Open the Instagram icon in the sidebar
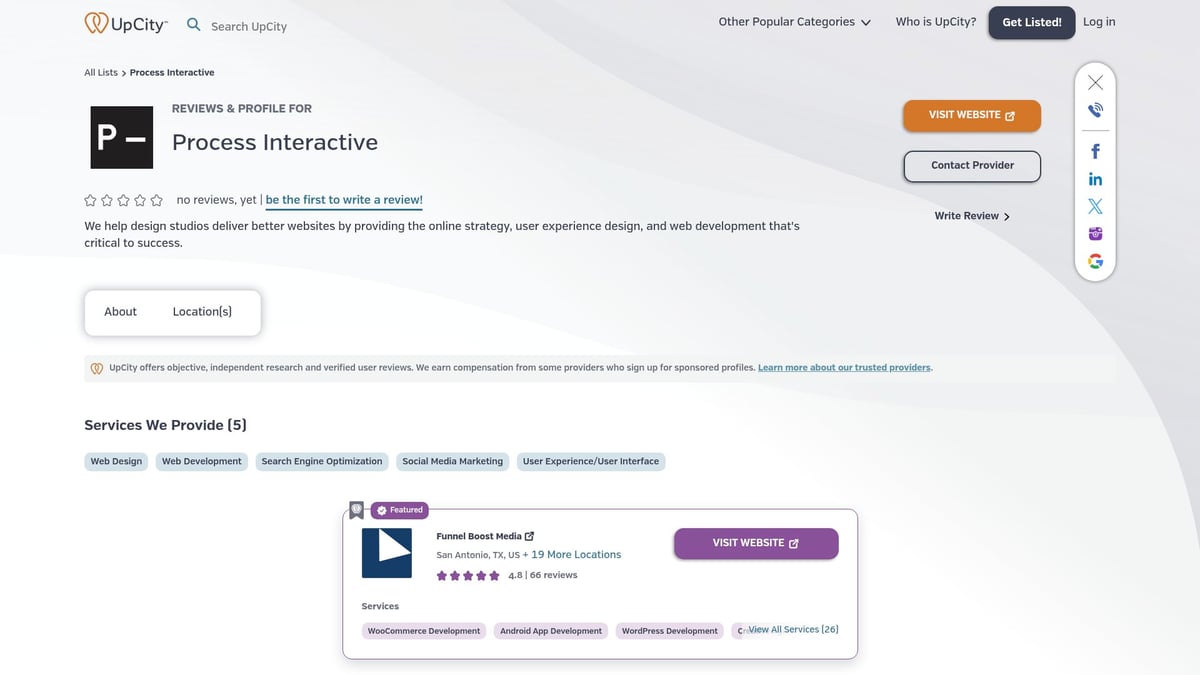This screenshot has height=675, width=1200. point(1095,233)
